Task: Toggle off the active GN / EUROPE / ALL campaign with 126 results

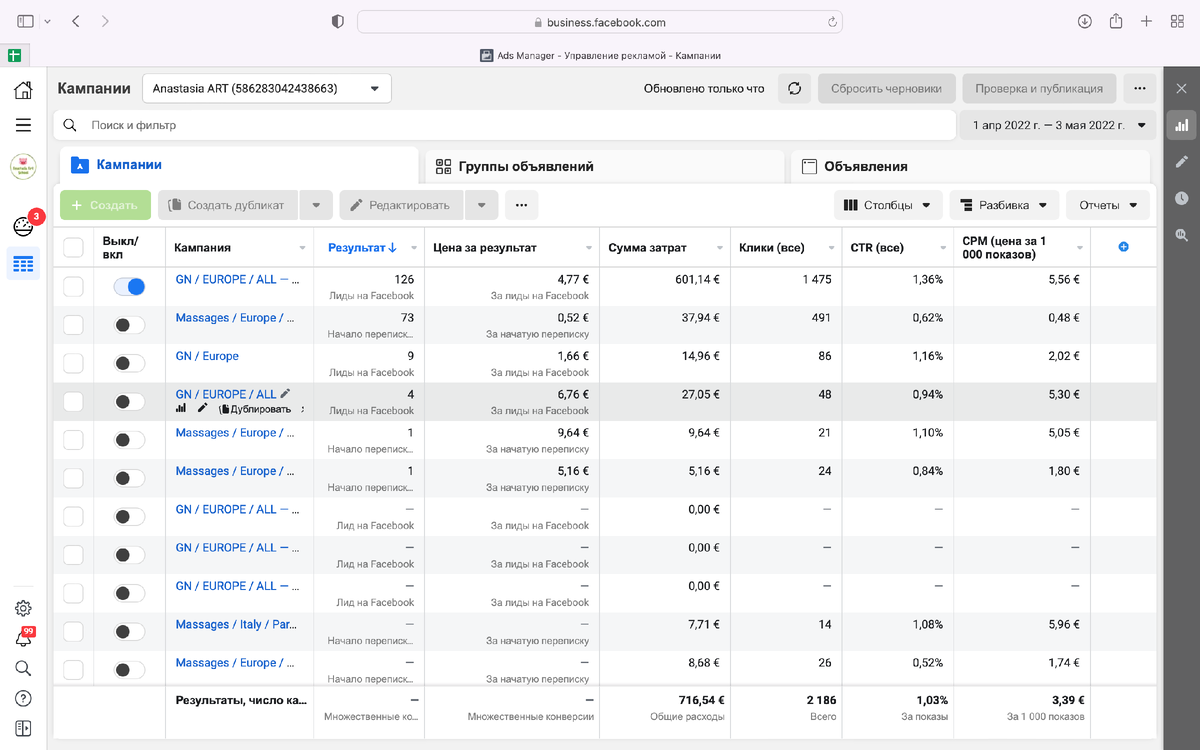Action: 129,287
